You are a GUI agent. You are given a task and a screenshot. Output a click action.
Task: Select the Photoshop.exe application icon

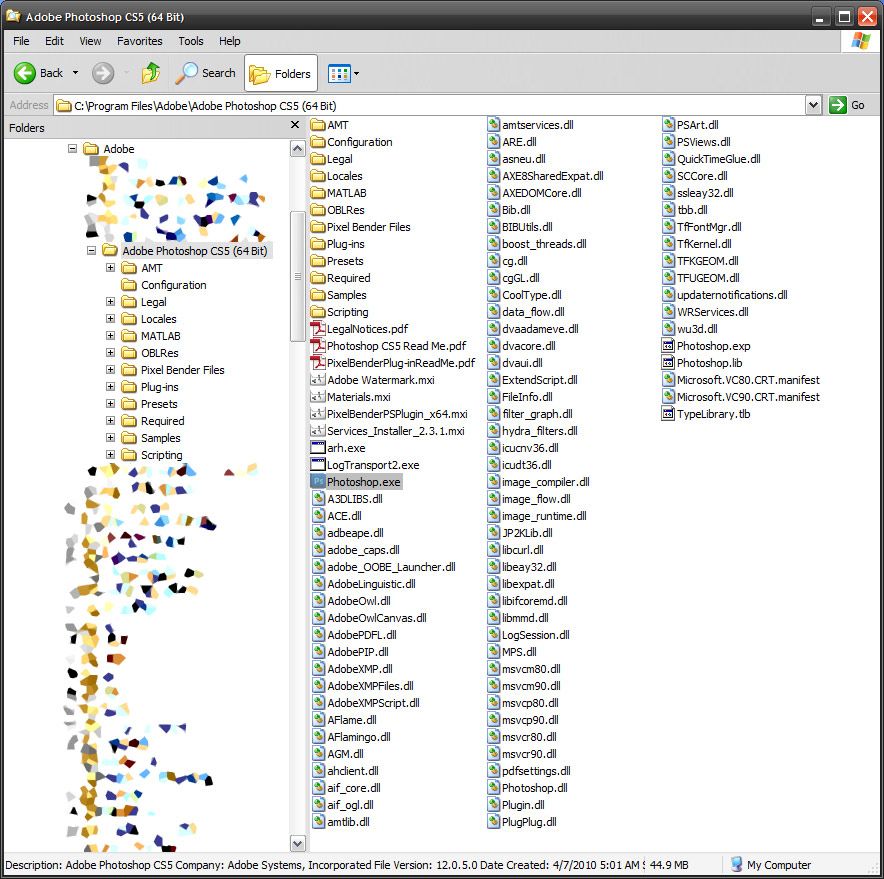pos(318,482)
